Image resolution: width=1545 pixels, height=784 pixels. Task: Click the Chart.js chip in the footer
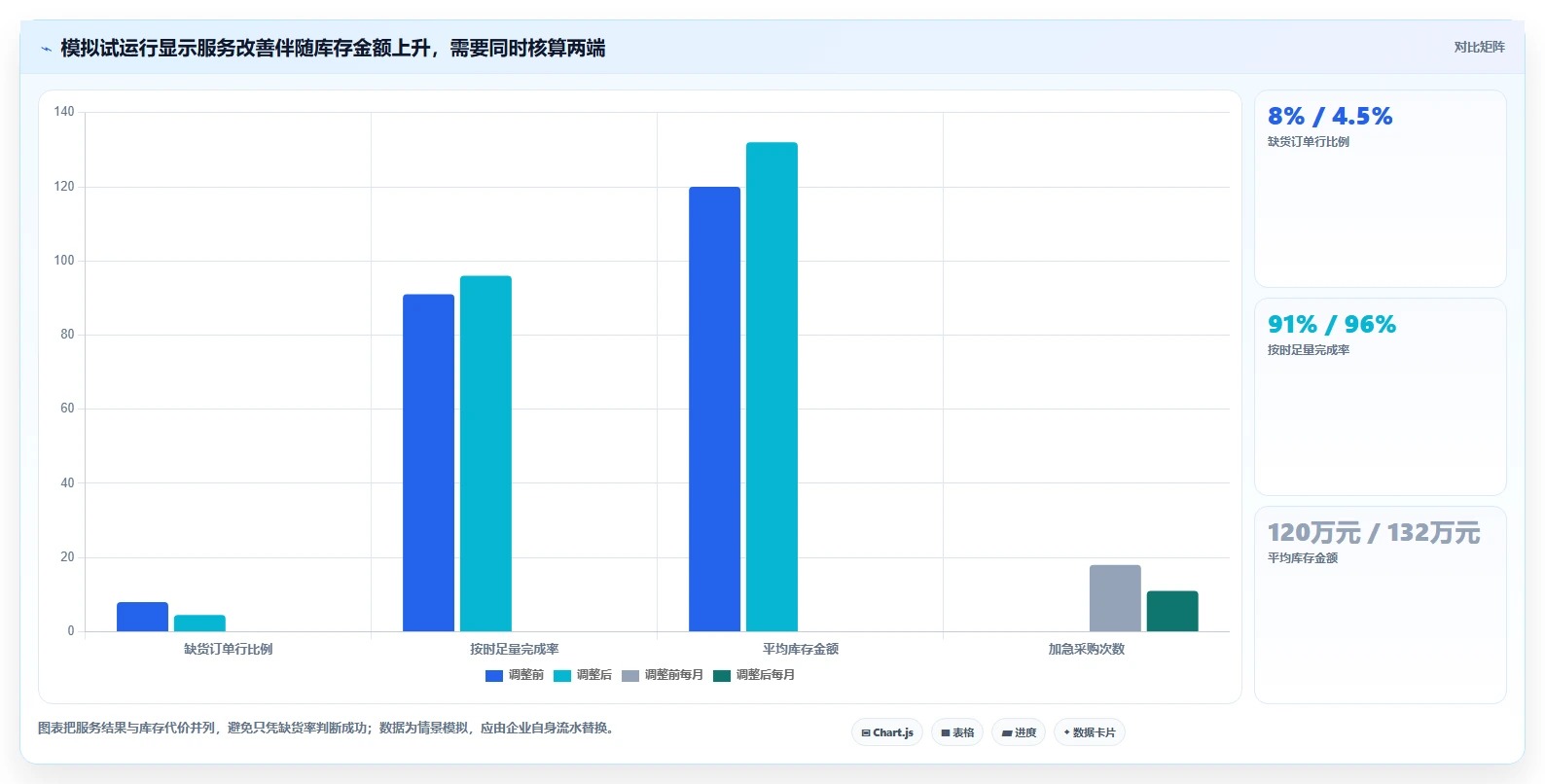coord(887,732)
